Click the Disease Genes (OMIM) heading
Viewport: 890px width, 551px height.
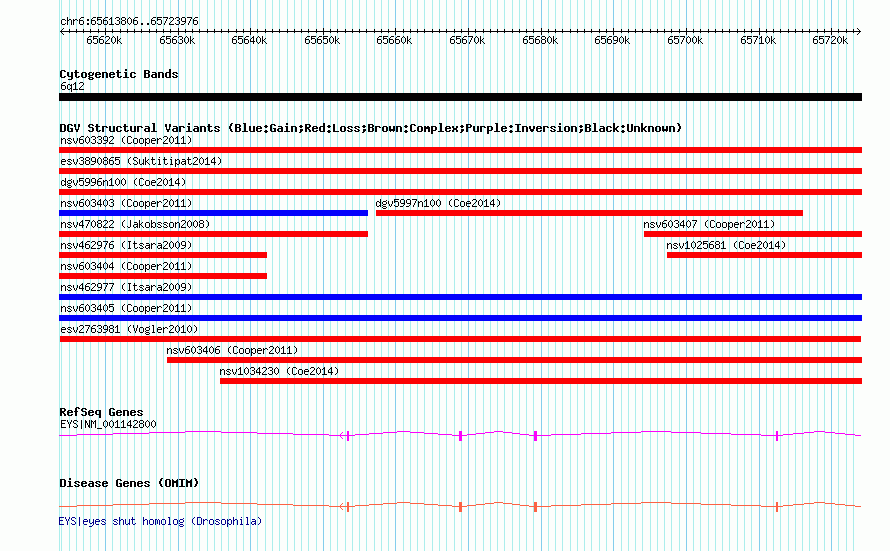click(x=129, y=483)
